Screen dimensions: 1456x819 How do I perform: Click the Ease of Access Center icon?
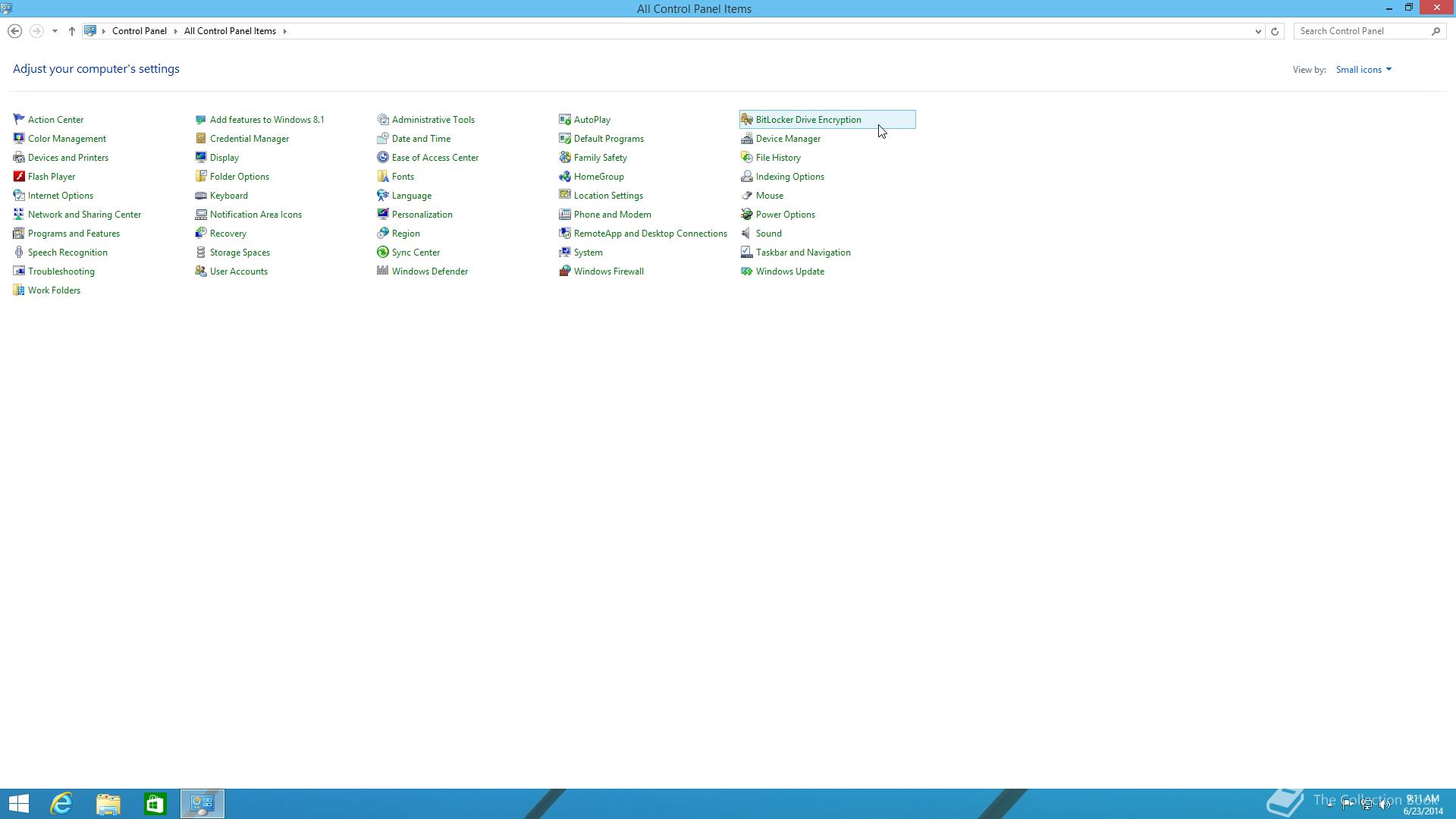(383, 157)
